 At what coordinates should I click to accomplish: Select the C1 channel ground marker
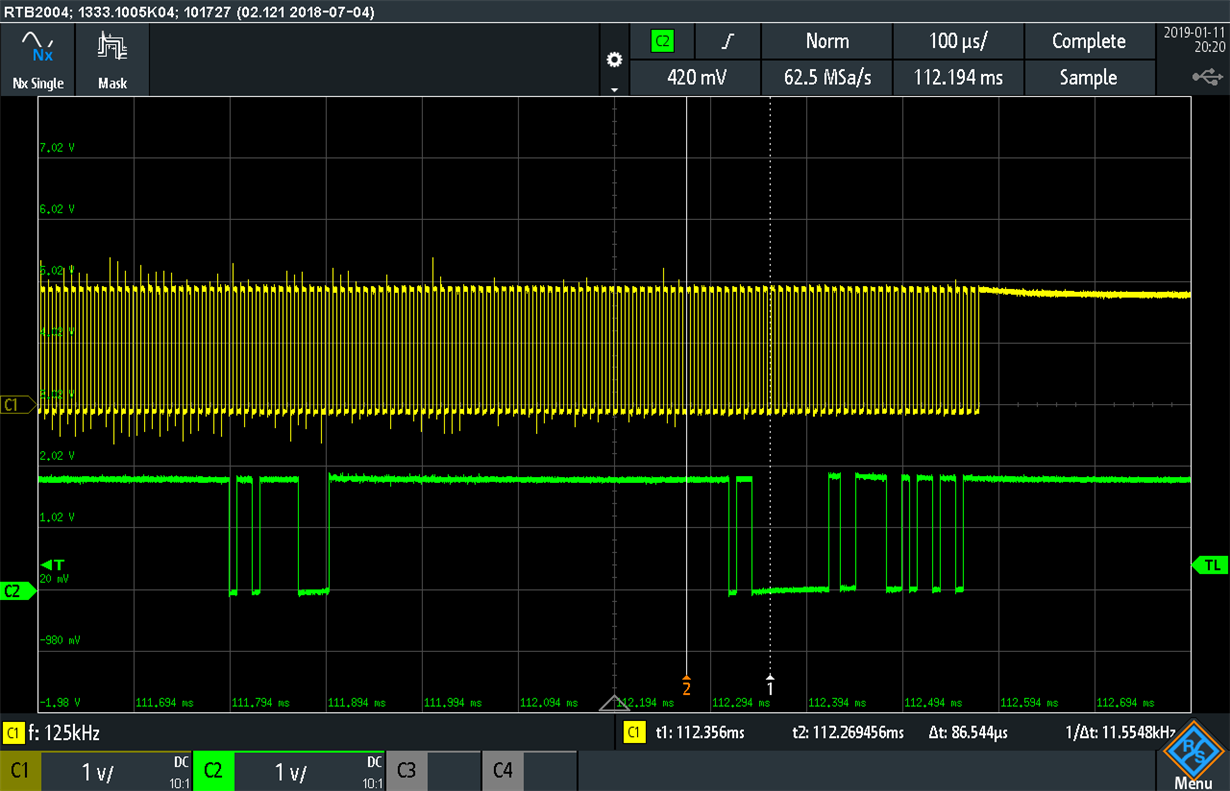click(x=18, y=405)
